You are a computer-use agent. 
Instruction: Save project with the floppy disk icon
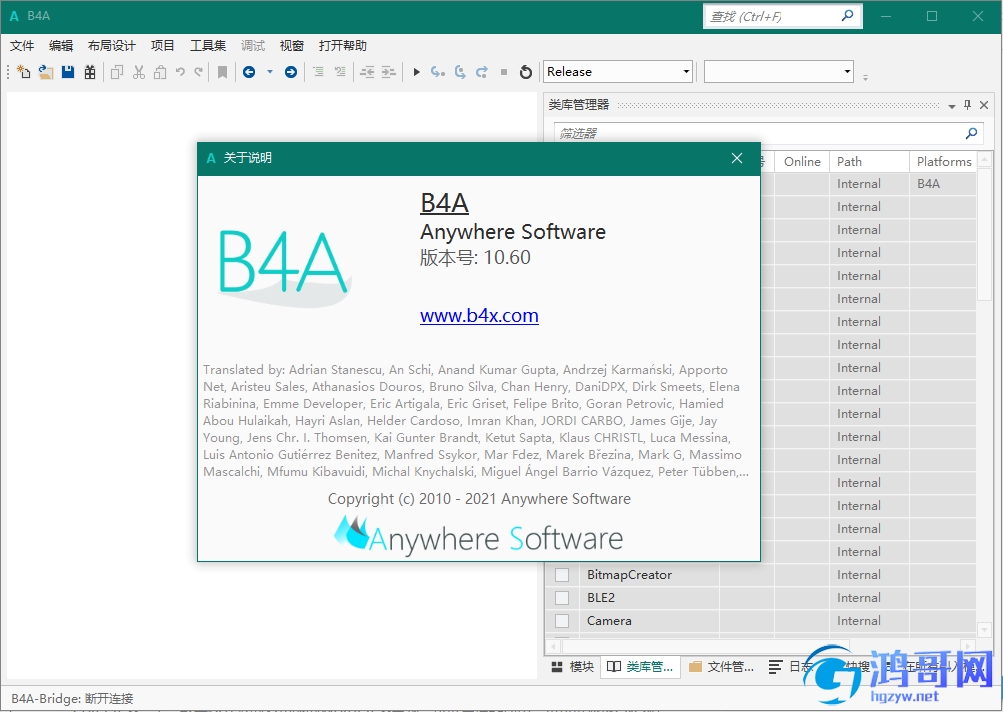point(68,72)
